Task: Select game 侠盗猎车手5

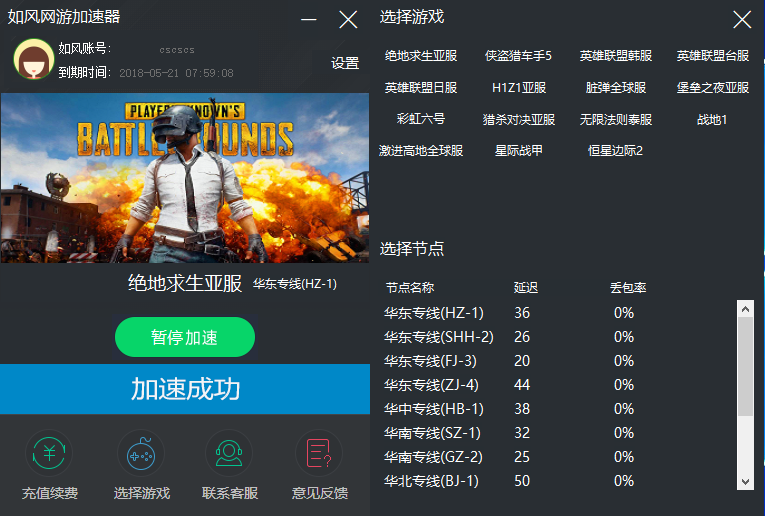Action: pyautogui.click(x=518, y=56)
